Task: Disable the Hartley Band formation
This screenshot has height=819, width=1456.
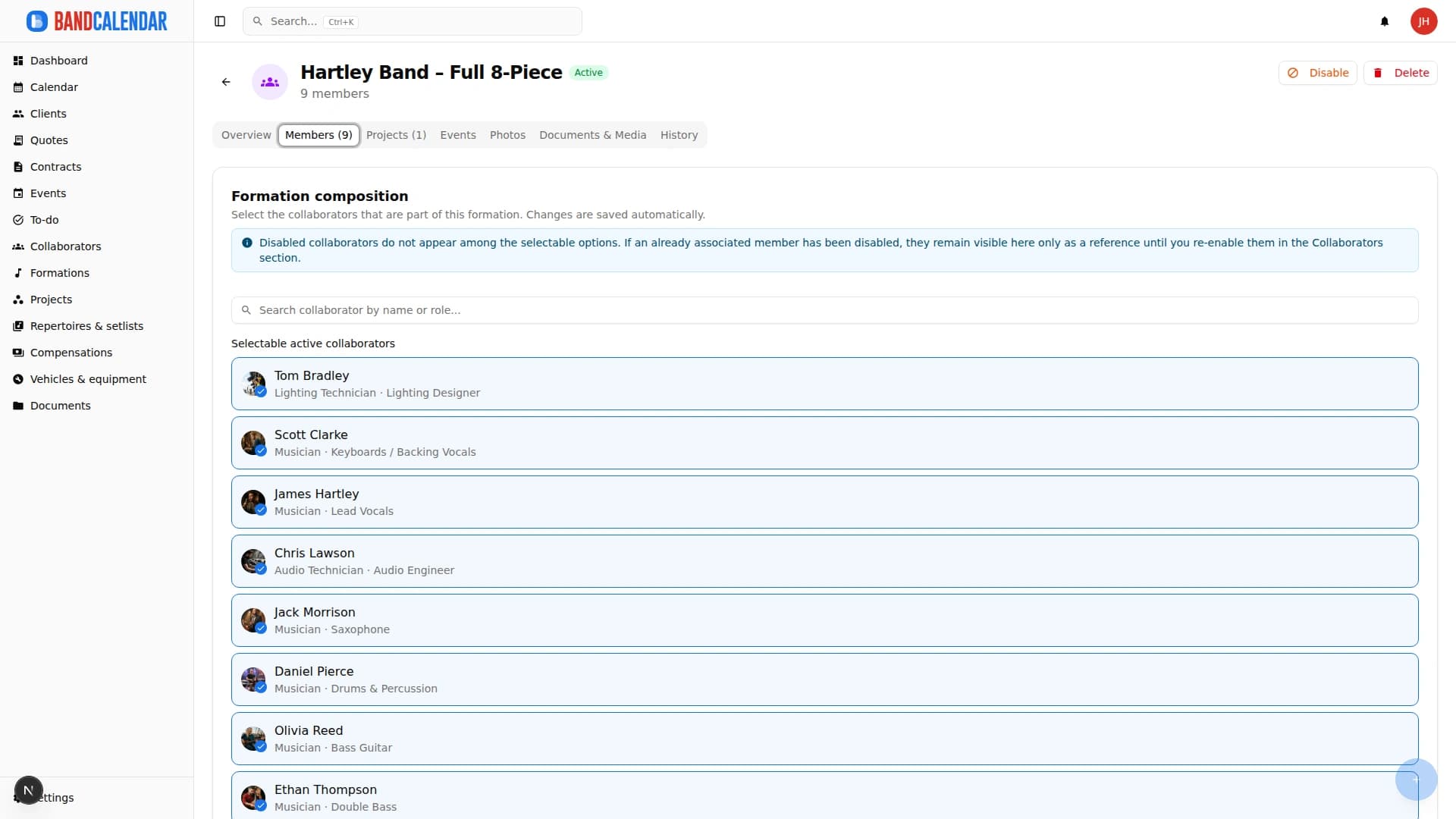Action: coord(1318,73)
